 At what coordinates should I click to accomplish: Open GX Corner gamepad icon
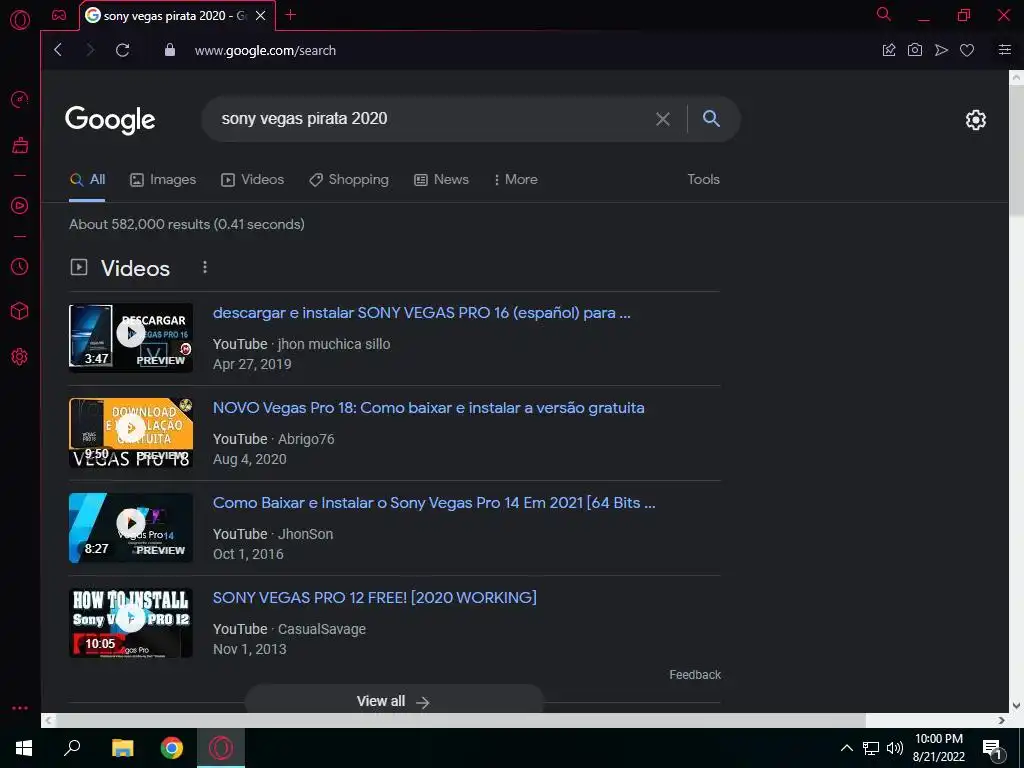[59, 15]
